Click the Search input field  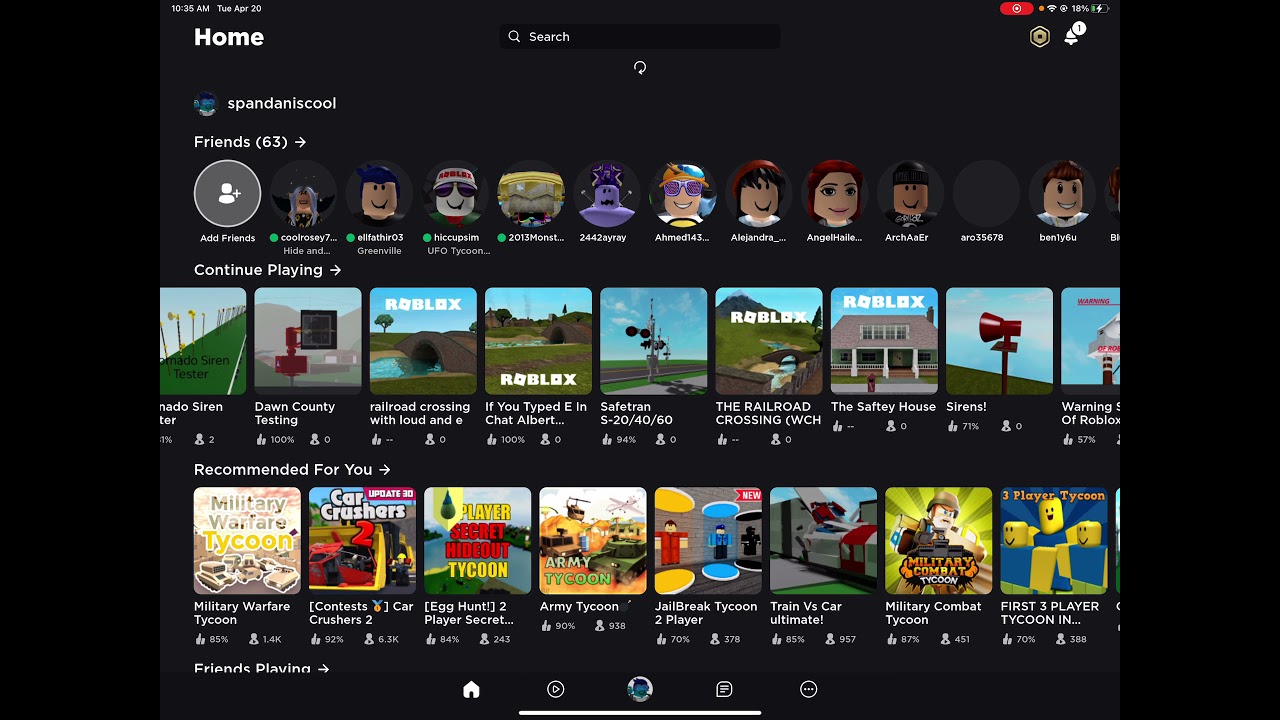[640, 37]
